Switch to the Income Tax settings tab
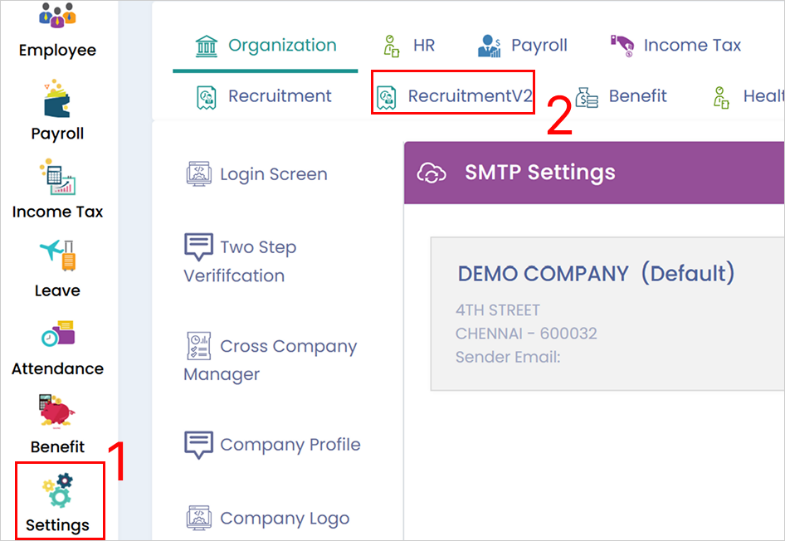 pyautogui.click(x=675, y=46)
